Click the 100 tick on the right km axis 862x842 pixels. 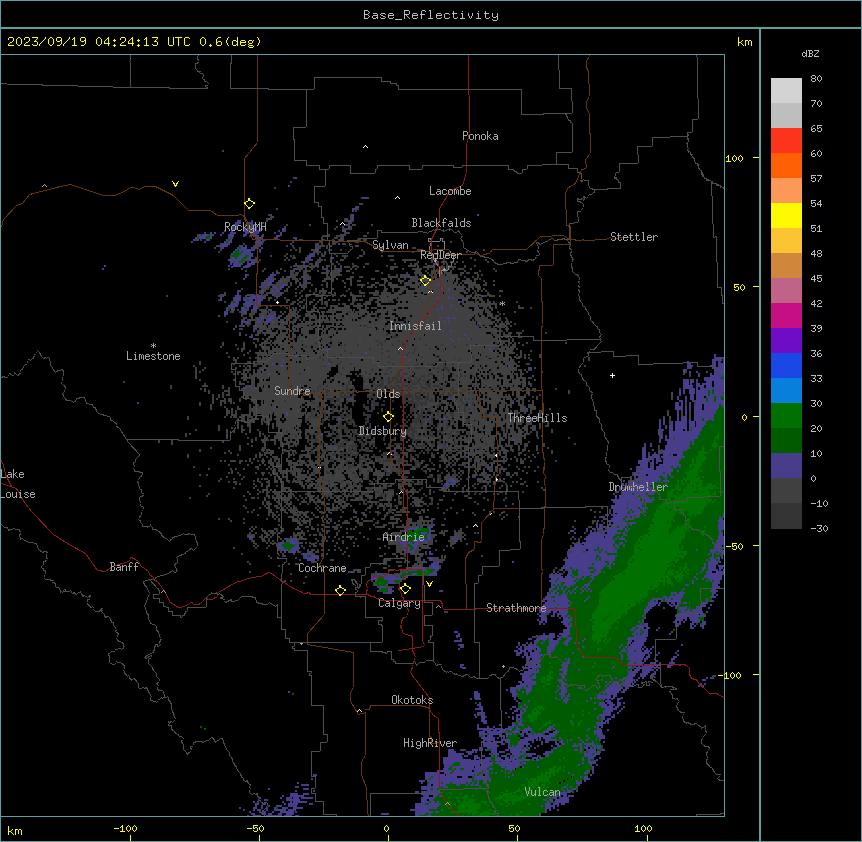click(734, 158)
